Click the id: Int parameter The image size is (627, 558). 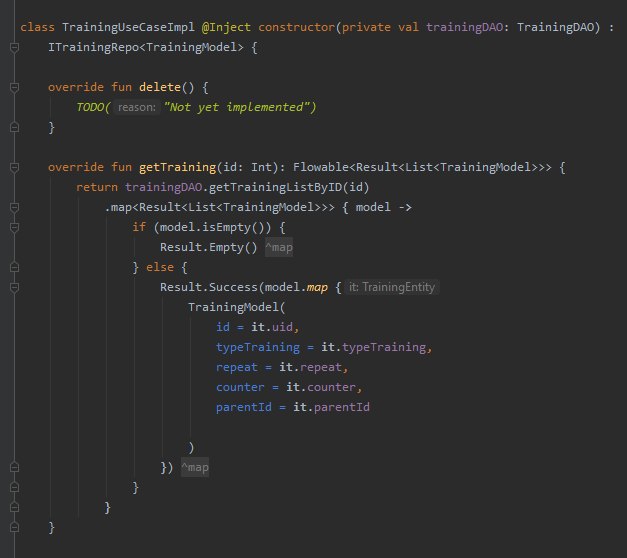click(x=248, y=167)
